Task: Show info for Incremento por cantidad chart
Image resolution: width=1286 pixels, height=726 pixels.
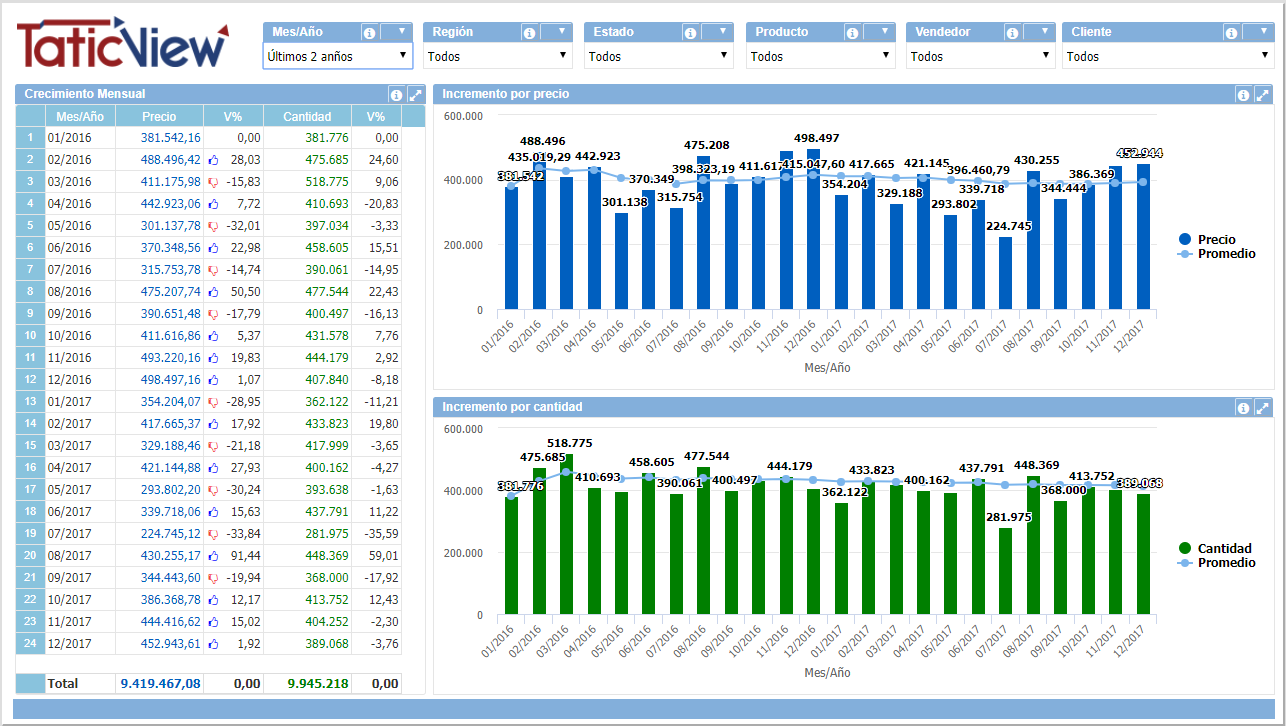Action: click(1243, 408)
